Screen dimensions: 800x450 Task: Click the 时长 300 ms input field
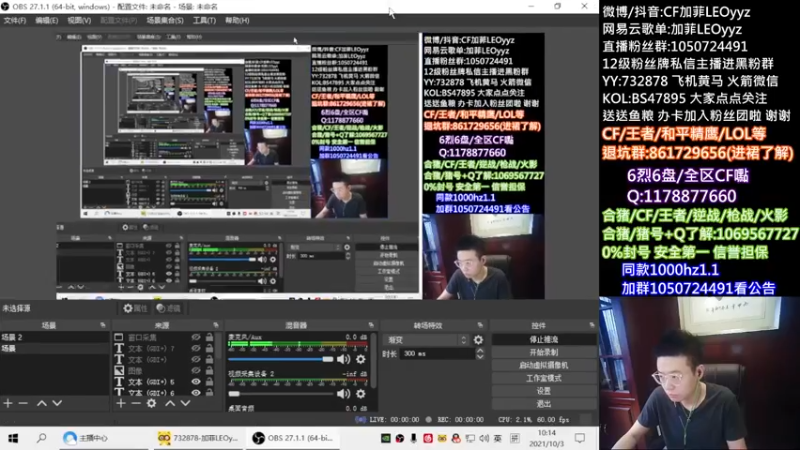[x=438, y=354]
